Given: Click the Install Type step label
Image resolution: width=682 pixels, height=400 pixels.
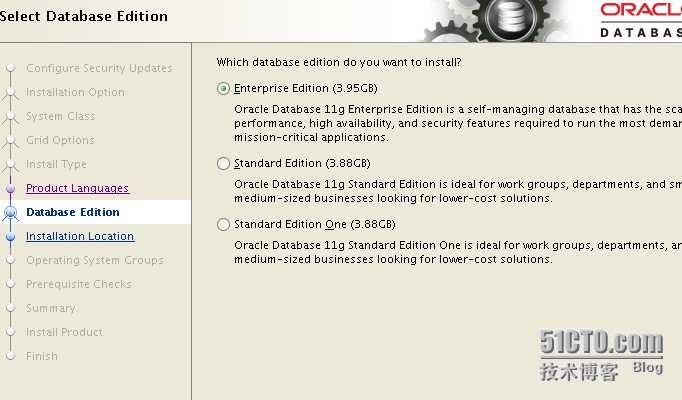Looking at the screenshot, I should 56,164.
